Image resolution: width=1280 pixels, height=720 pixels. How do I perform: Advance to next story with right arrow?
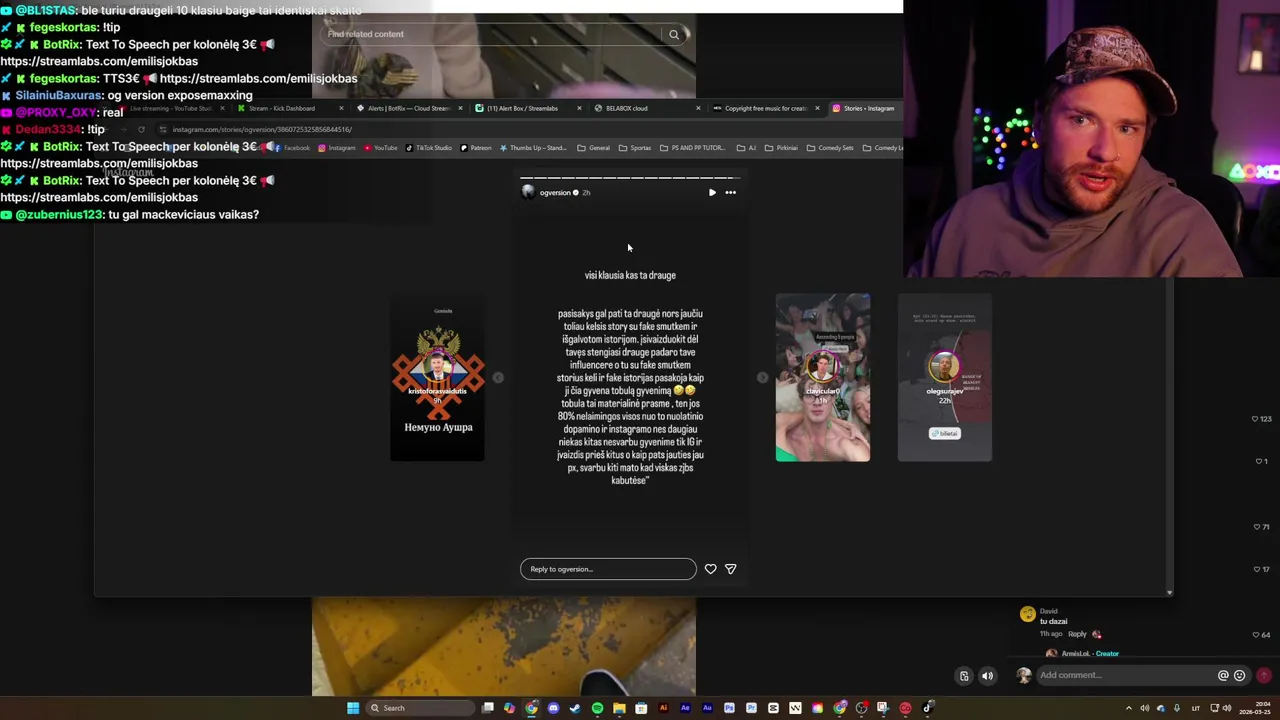762,377
